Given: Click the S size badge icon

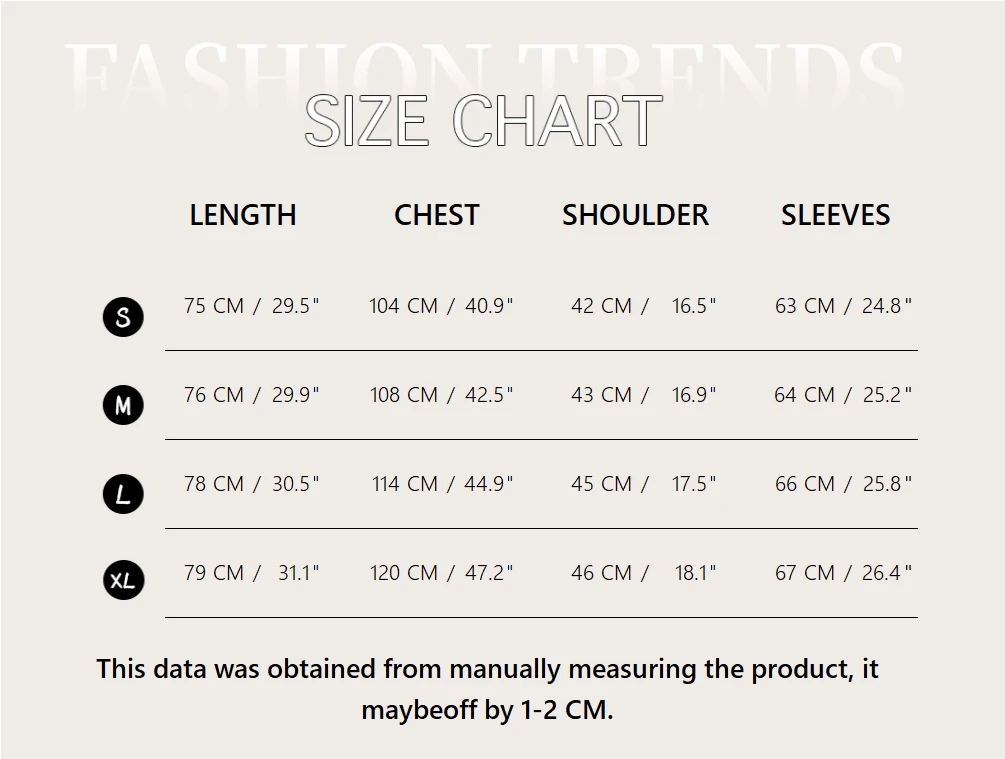Looking at the screenshot, I should tap(123, 317).
